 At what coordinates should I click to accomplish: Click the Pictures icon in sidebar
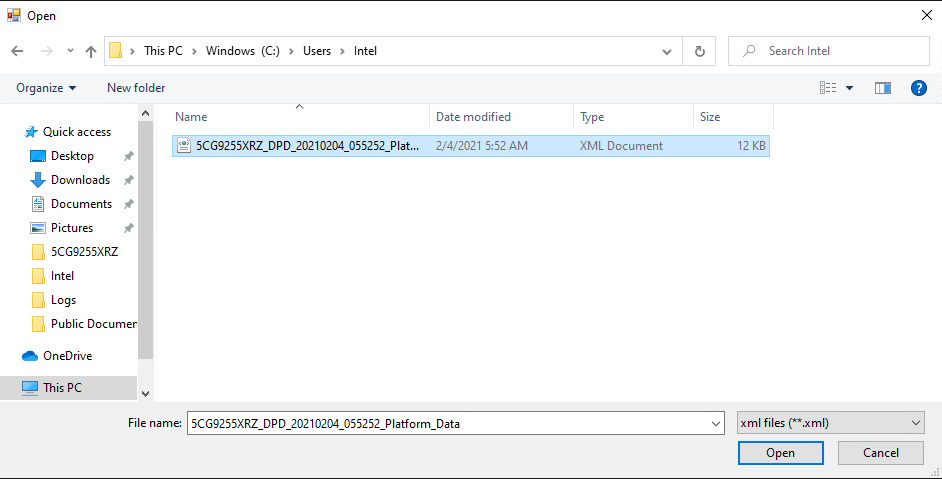tap(38, 228)
